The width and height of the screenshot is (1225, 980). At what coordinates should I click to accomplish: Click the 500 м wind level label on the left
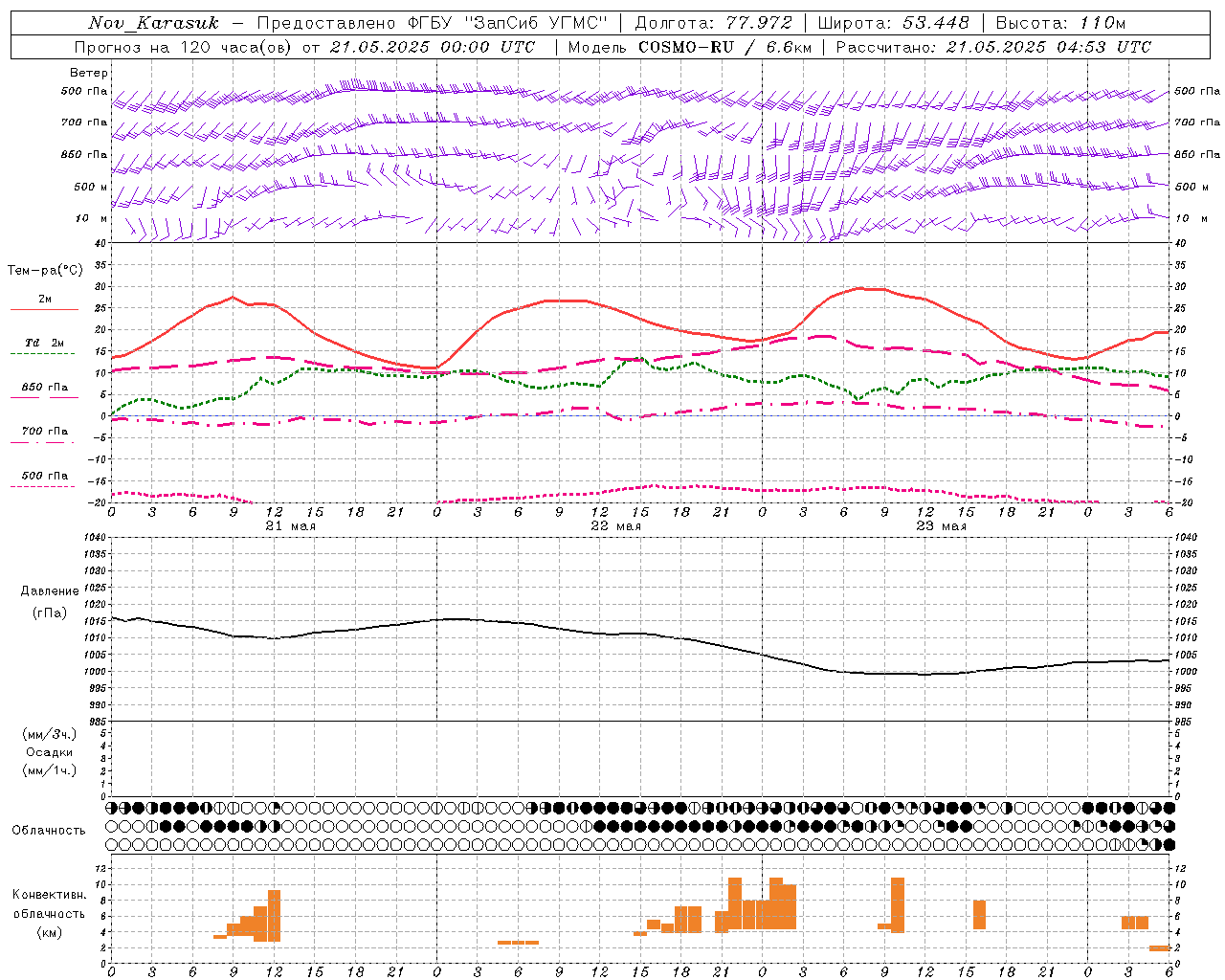91,187
